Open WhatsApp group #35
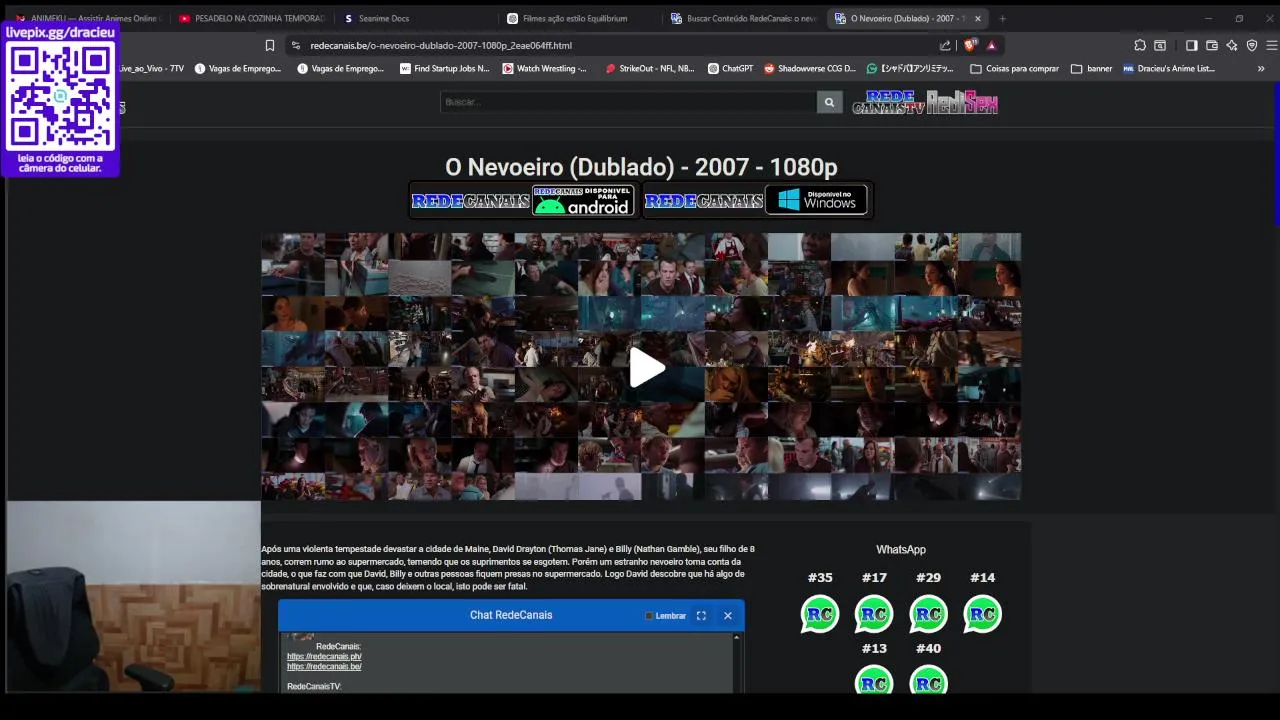Image resolution: width=1280 pixels, height=720 pixels. (x=820, y=614)
